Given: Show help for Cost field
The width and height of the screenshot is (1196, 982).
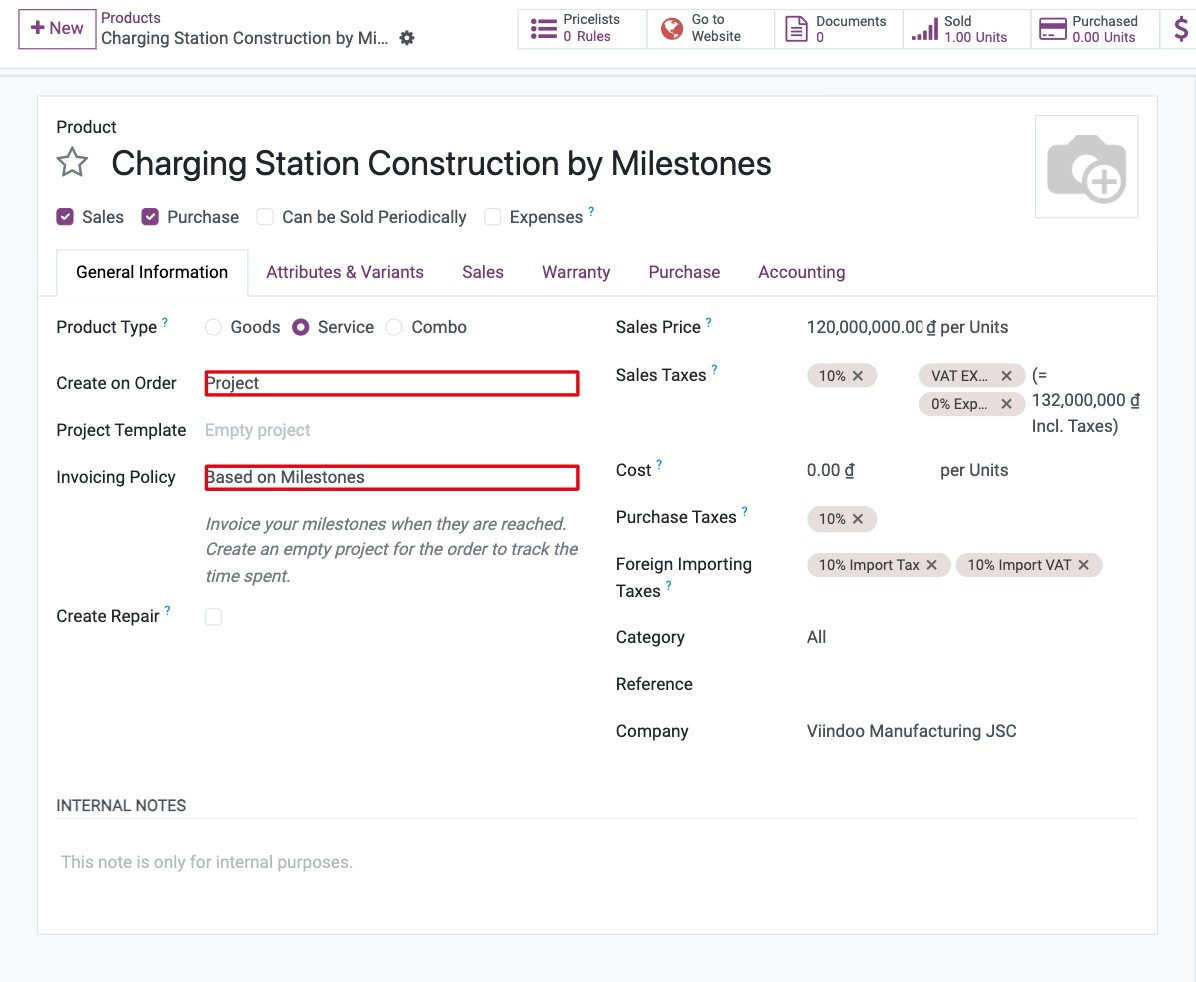Looking at the screenshot, I should click(x=659, y=464).
